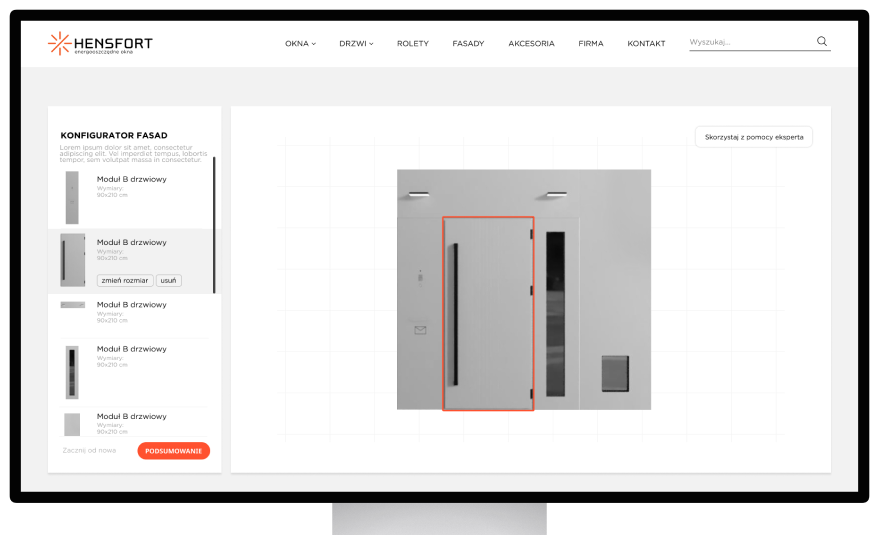Image resolution: width=879 pixels, height=535 pixels.
Task: Open the AKCESORIA menu item
Action: click(531, 44)
